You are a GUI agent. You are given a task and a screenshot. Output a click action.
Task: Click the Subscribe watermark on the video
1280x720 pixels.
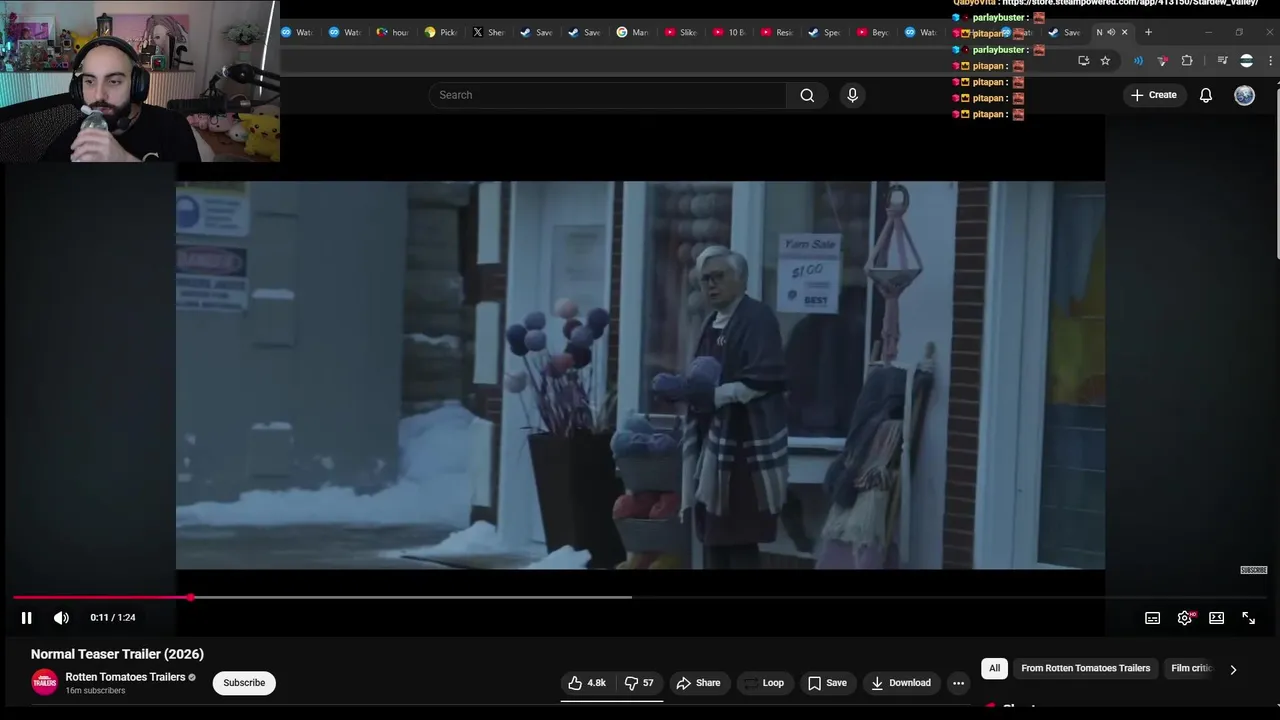(x=1253, y=570)
